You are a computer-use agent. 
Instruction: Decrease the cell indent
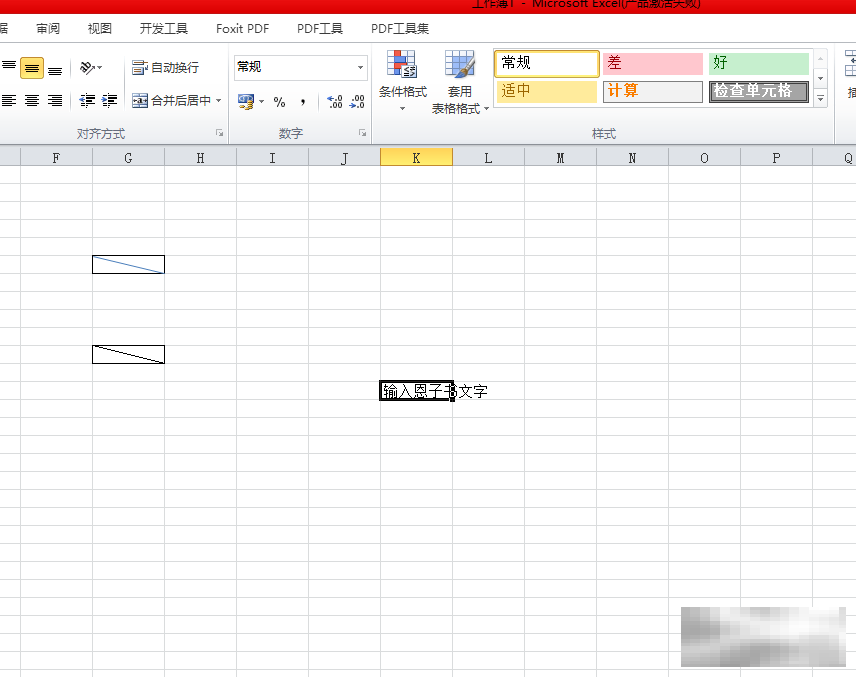tap(87, 100)
